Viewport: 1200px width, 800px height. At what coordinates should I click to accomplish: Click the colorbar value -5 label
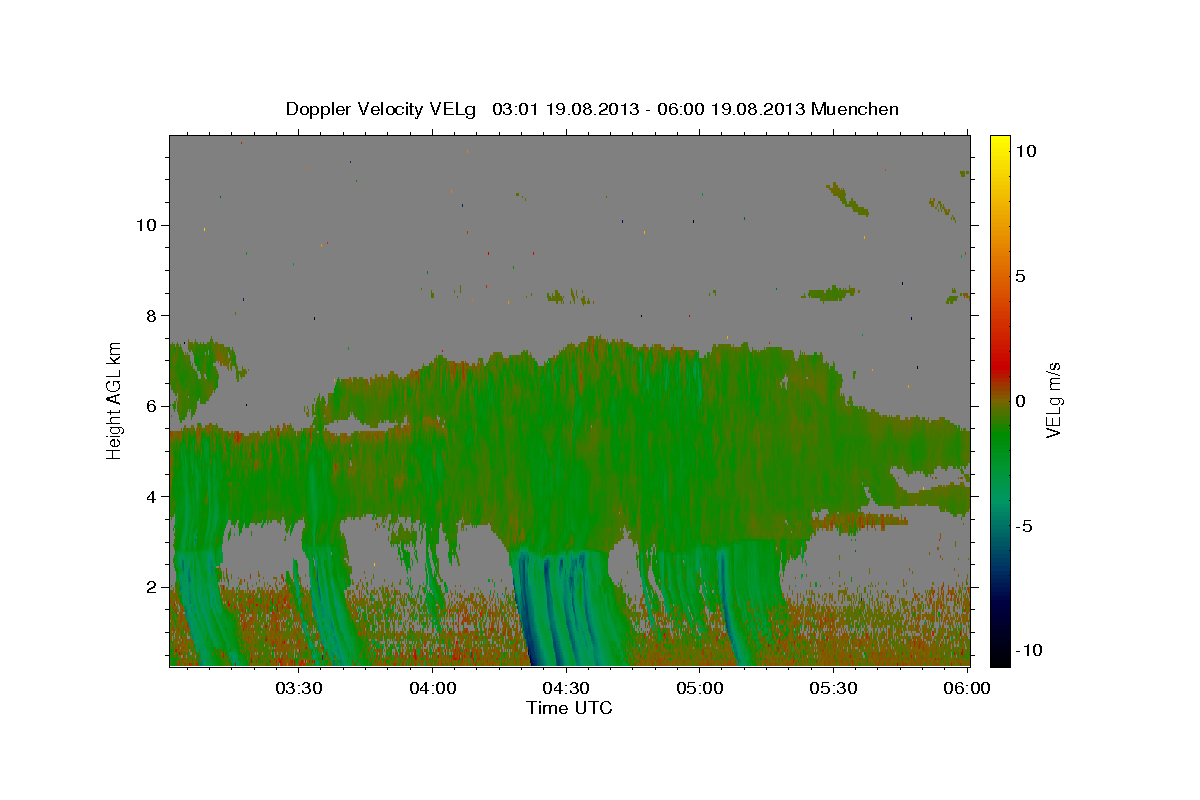pyautogui.click(x=1025, y=526)
